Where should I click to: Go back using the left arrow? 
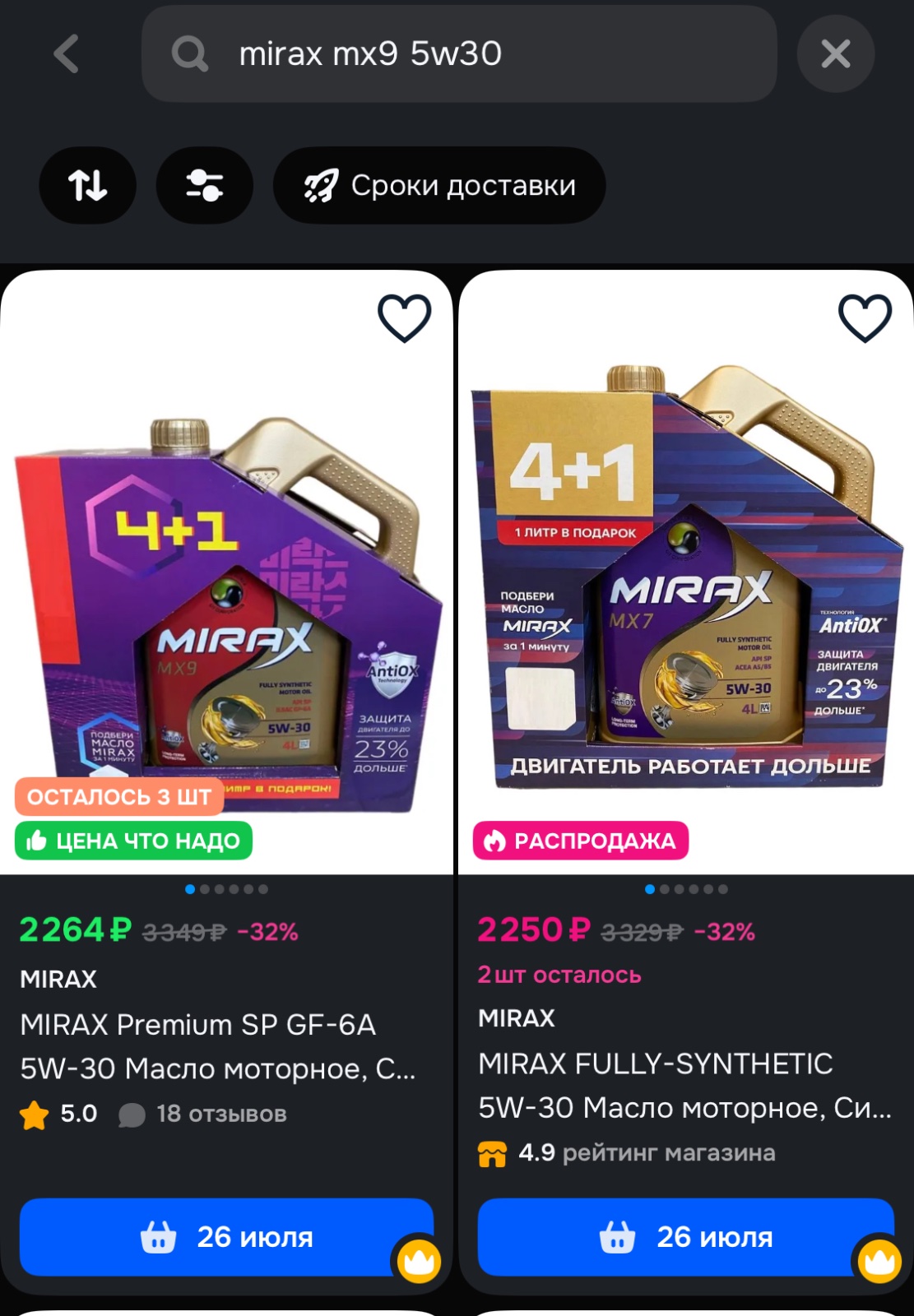tap(67, 54)
